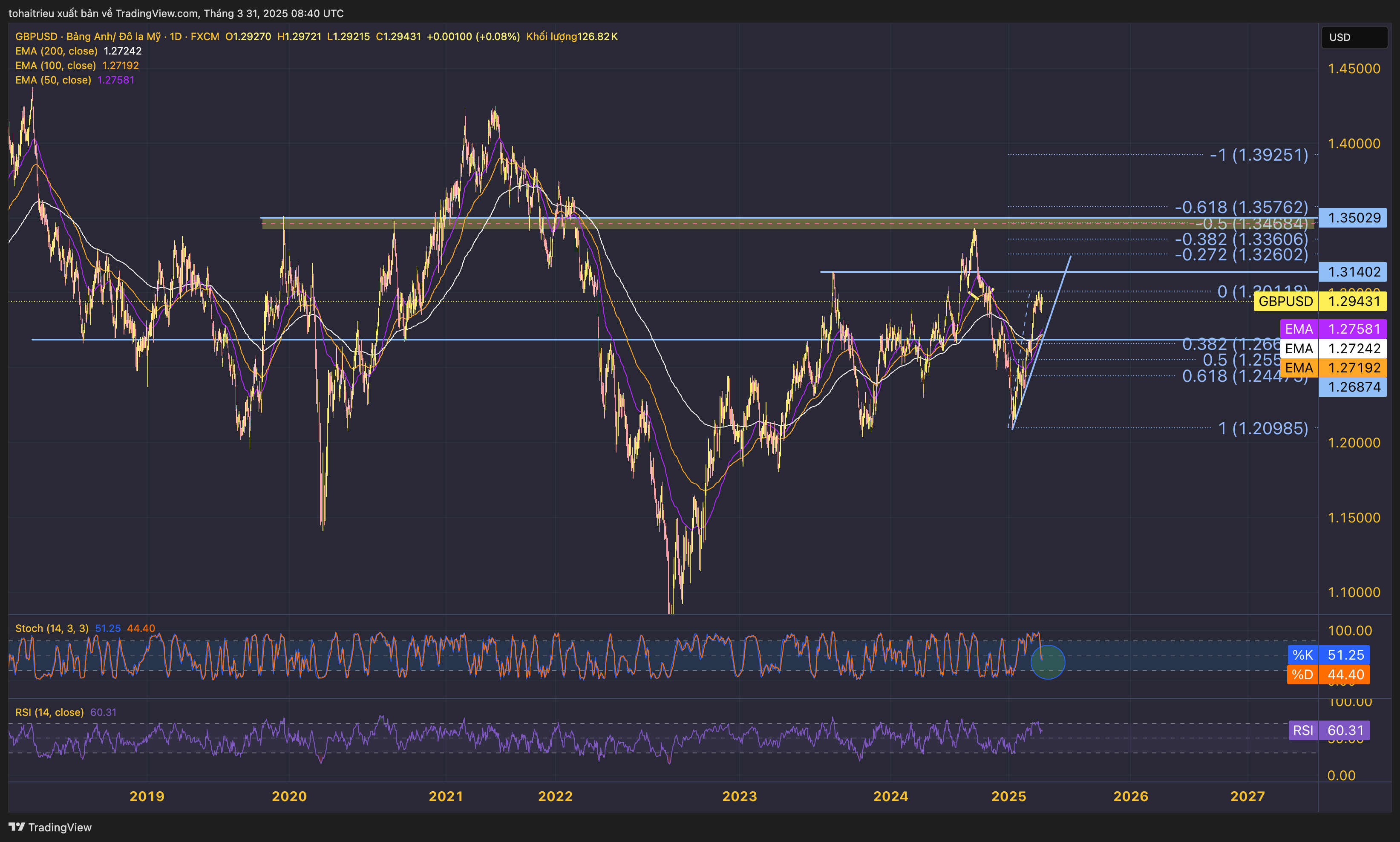The image size is (1400, 842).
Task: Click the 1.15000 price axis label
Action: coord(1354,517)
